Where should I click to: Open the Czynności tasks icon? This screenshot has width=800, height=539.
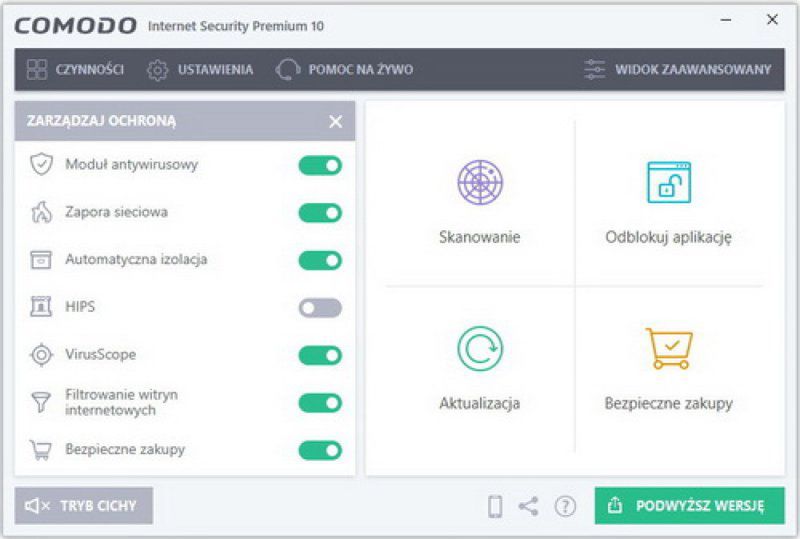tap(37, 69)
